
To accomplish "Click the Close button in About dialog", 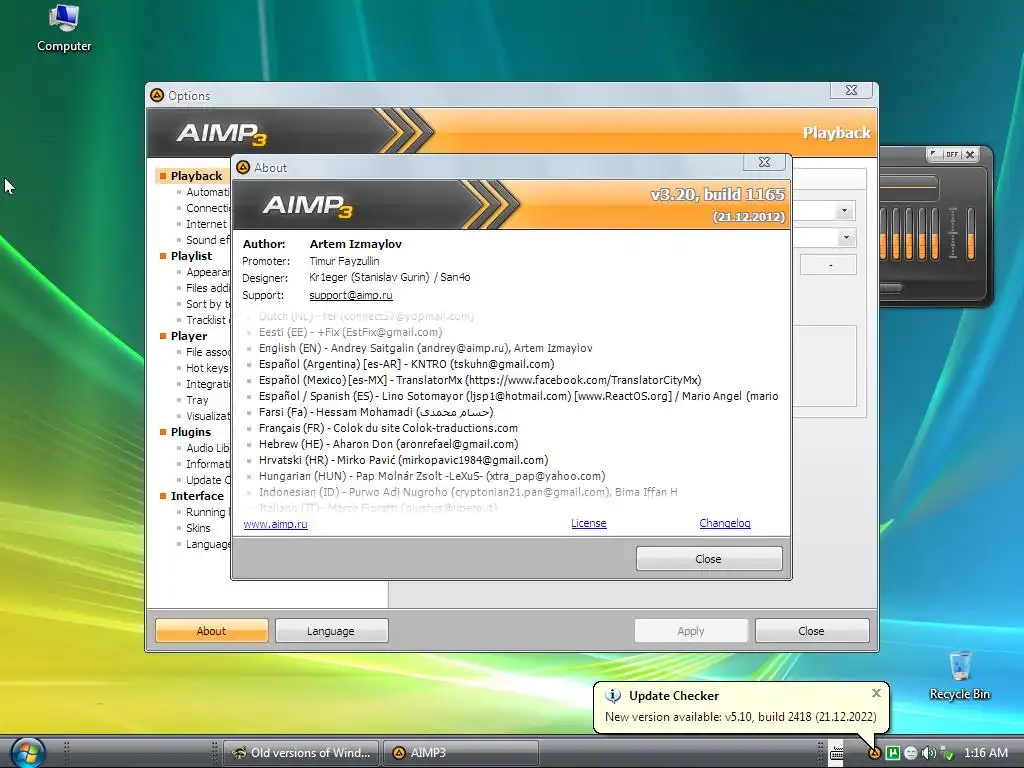I will (x=709, y=559).
